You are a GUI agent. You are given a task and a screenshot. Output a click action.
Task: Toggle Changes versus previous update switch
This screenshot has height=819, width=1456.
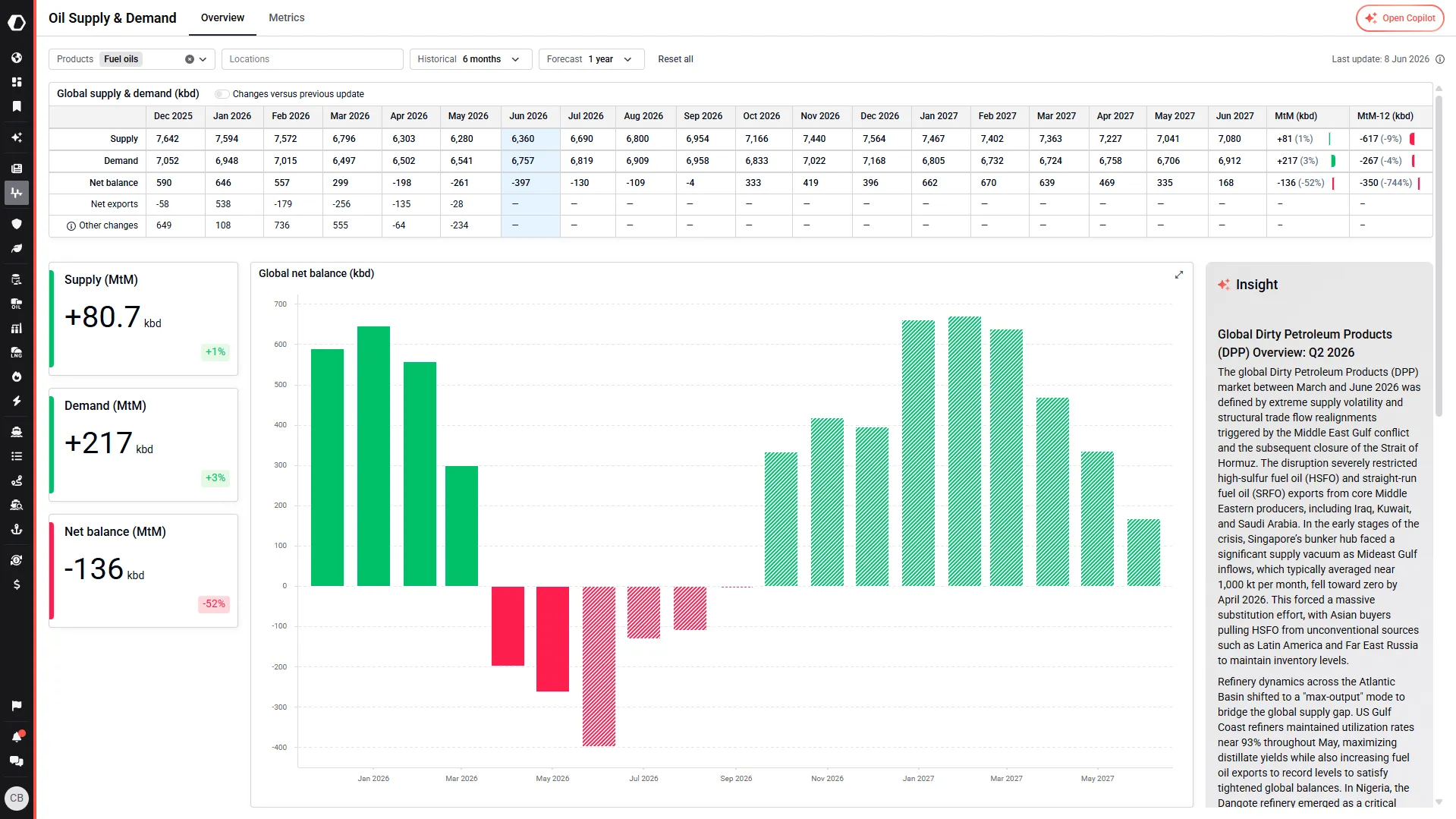point(222,94)
